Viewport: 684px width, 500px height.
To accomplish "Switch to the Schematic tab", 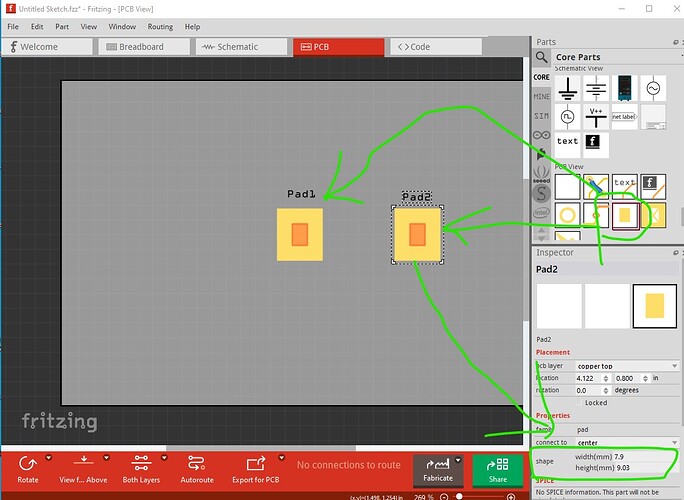I will tap(241, 47).
